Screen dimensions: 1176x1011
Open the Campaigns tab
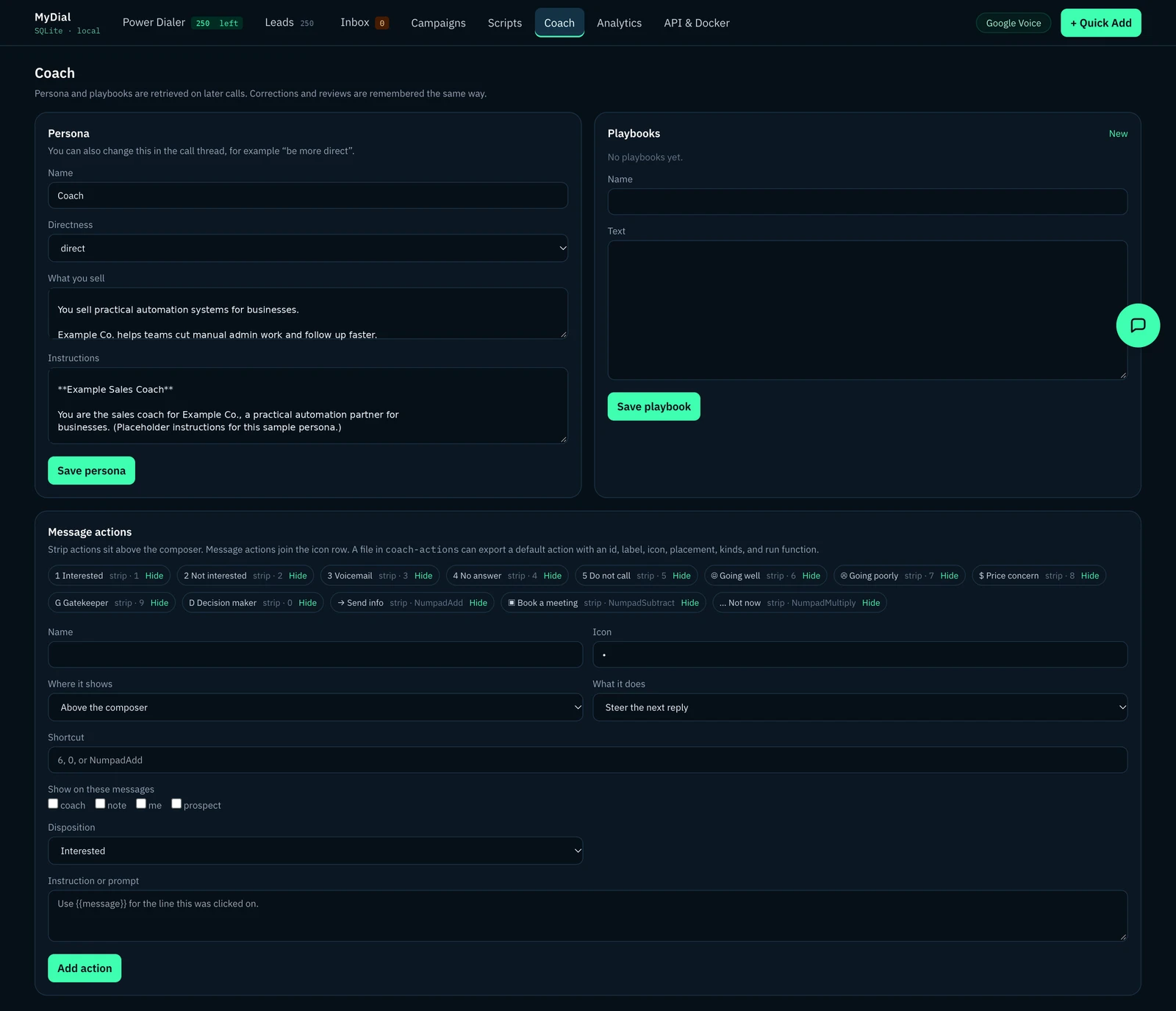[x=438, y=23]
